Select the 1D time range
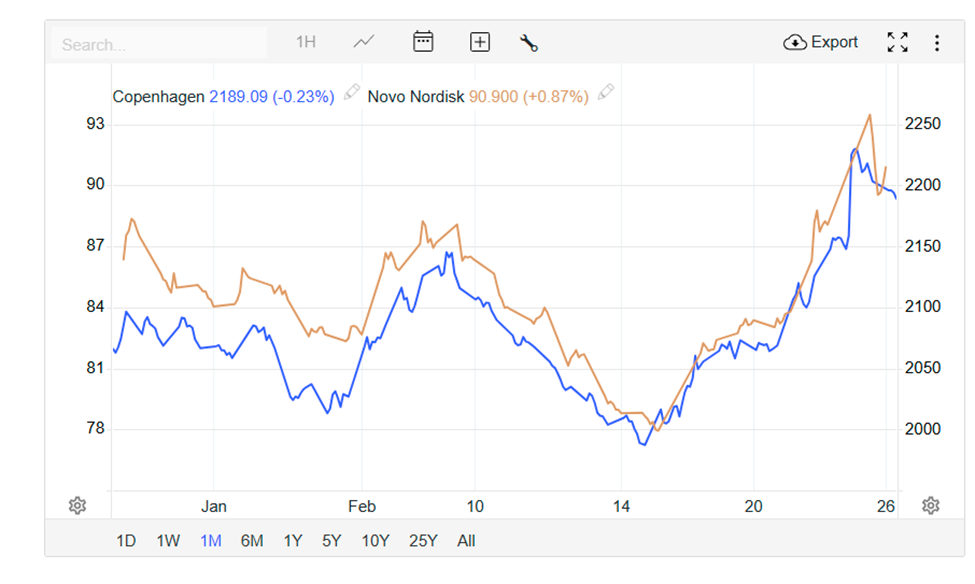The image size is (975, 584). (126, 541)
